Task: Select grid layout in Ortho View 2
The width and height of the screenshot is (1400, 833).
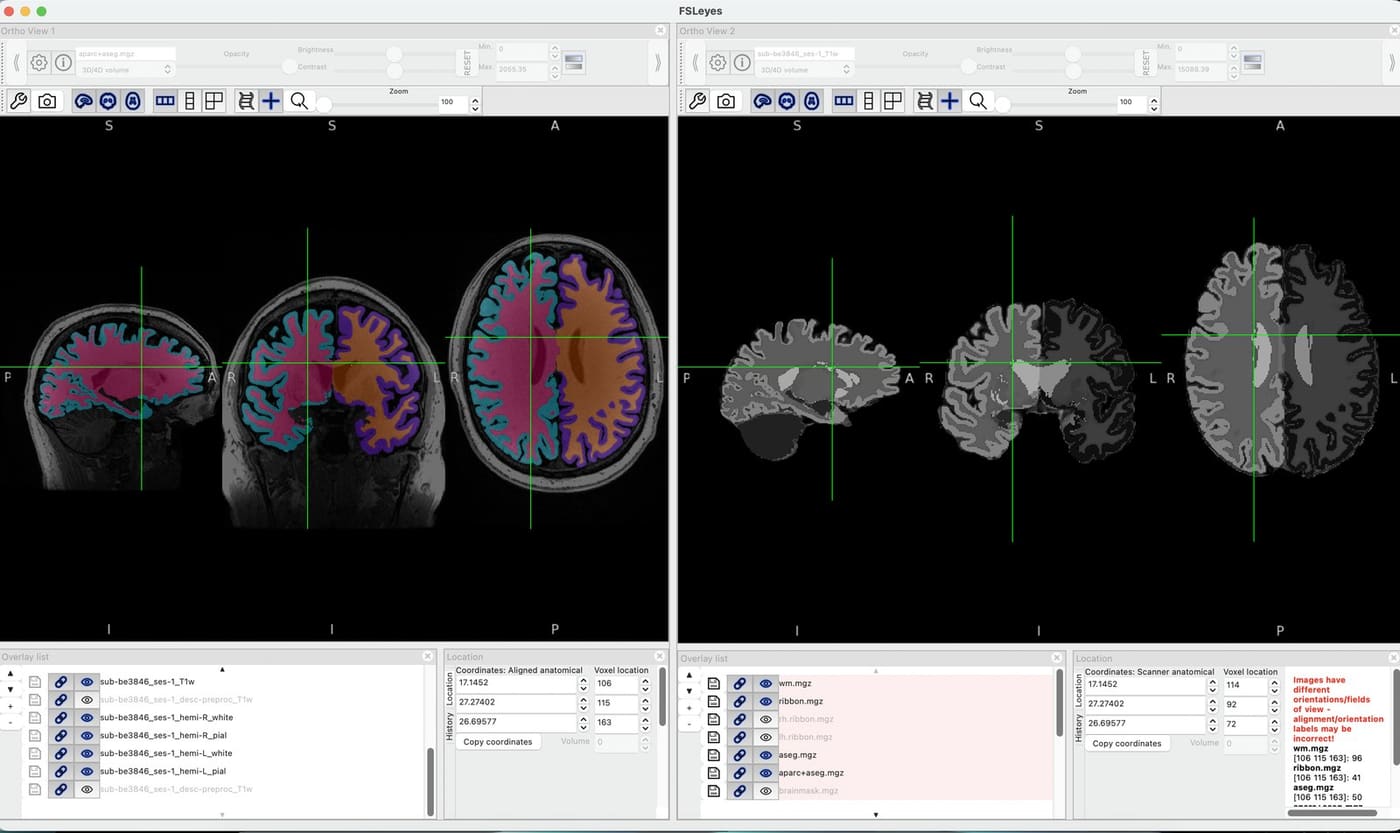Action: (x=892, y=101)
